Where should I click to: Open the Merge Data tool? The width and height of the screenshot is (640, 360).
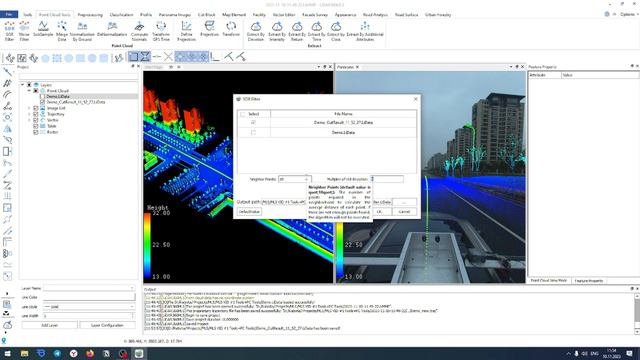62,31
